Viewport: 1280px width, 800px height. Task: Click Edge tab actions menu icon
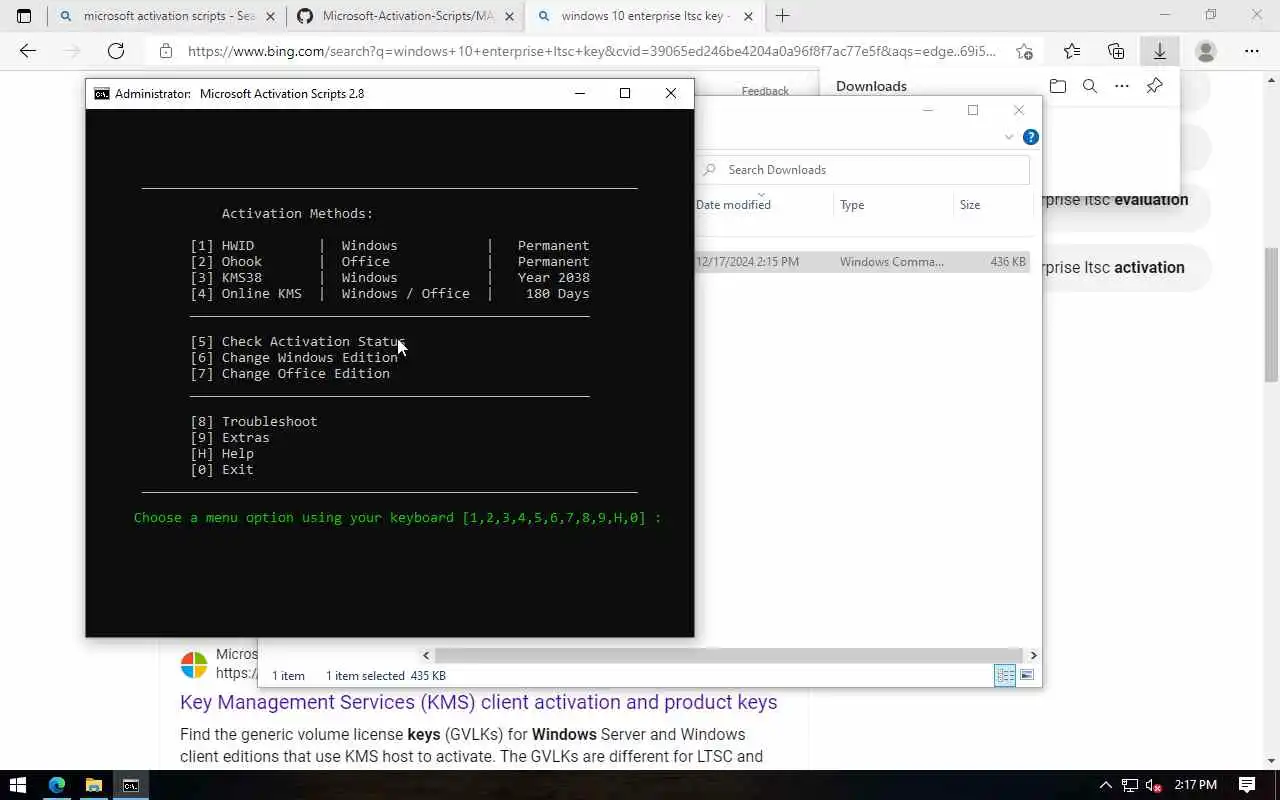(x=24, y=16)
